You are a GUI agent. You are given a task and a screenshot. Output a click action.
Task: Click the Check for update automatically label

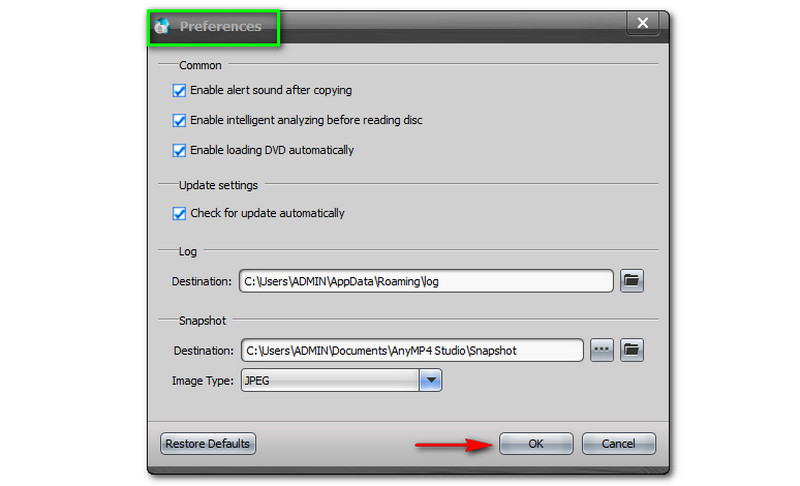tap(267, 213)
